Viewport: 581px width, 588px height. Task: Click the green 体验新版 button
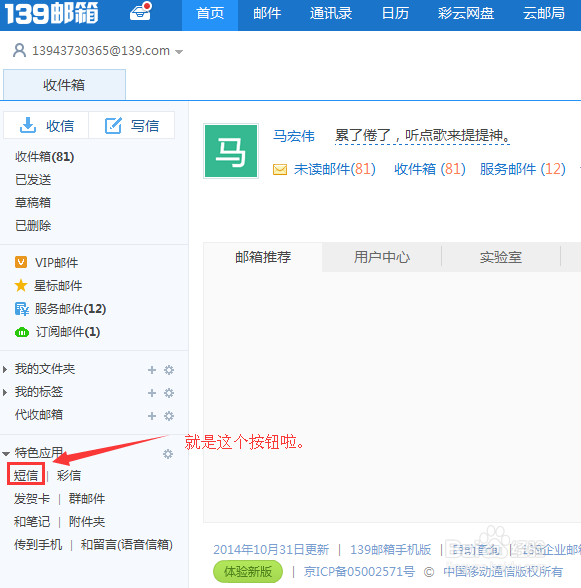(x=248, y=572)
